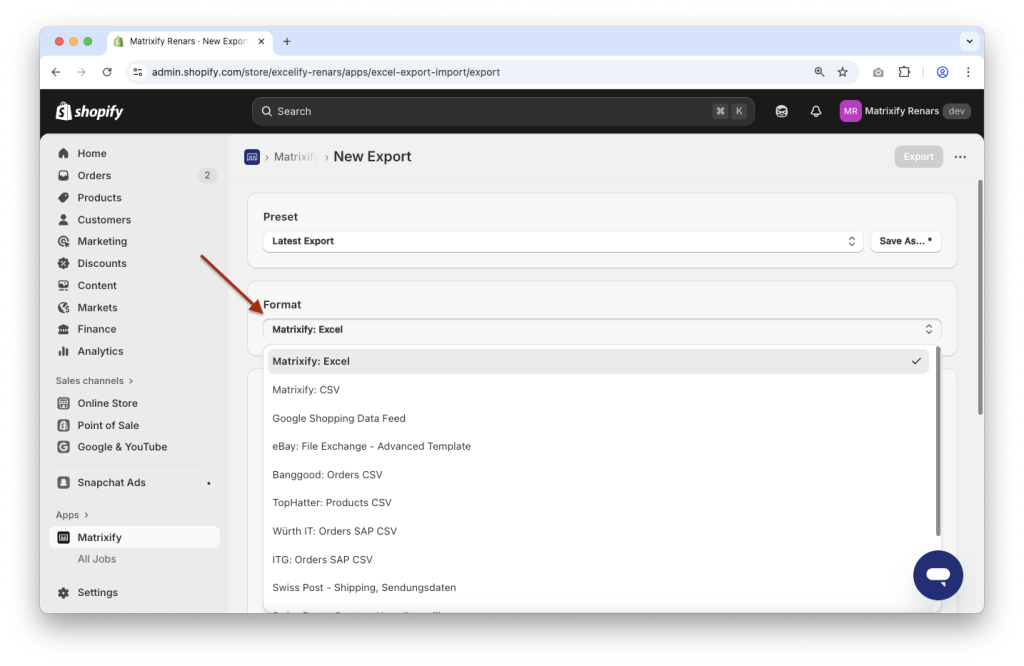Screen dimensions: 1024x666
Task: Select the Discounts icon
Action: click(x=63, y=263)
